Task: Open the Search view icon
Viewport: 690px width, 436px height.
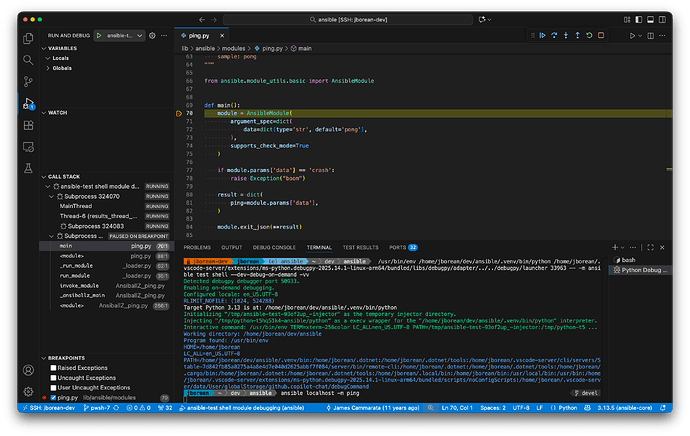Action: [27, 59]
